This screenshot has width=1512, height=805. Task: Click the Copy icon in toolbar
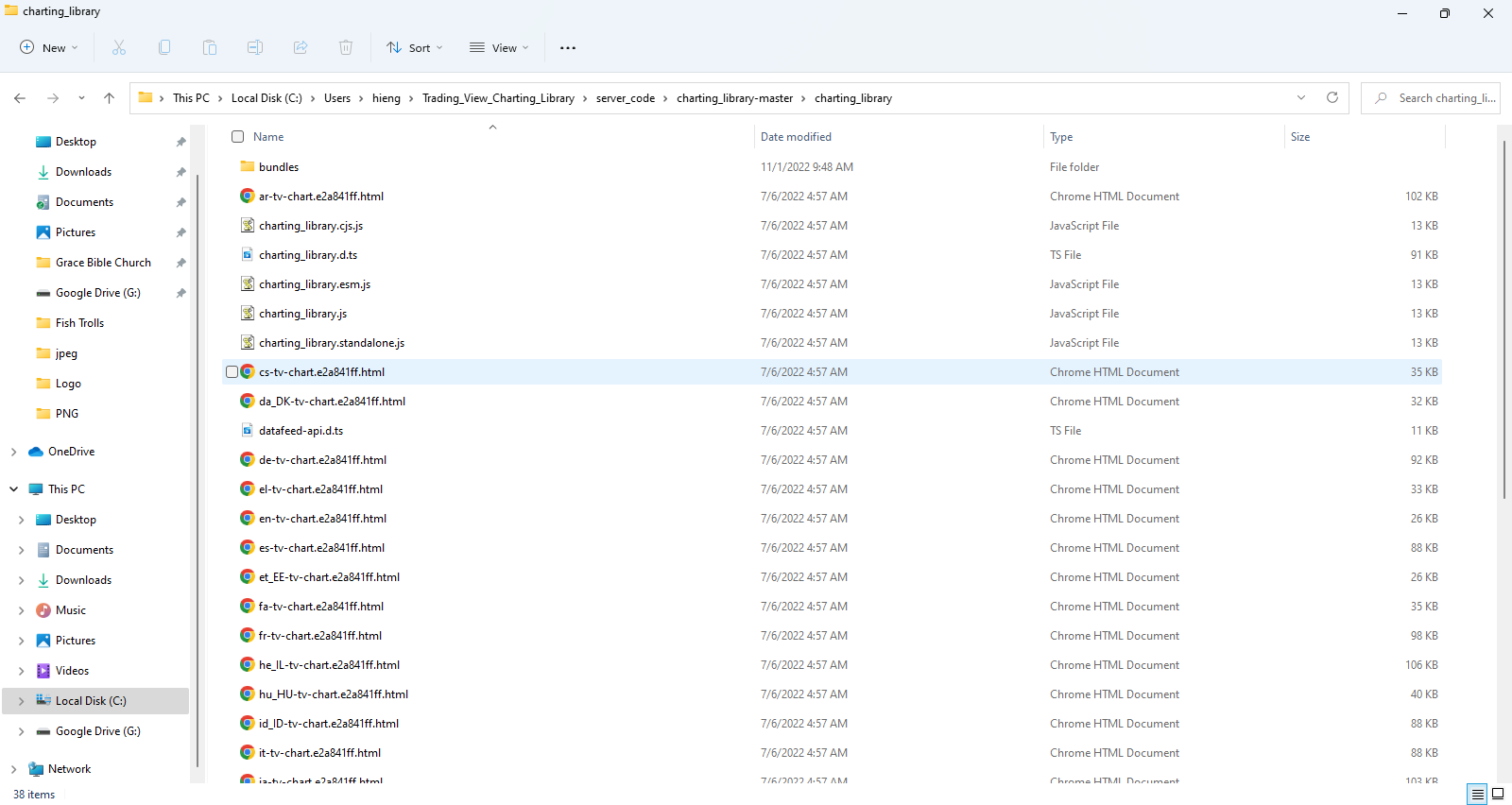click(x=164, y=47)
